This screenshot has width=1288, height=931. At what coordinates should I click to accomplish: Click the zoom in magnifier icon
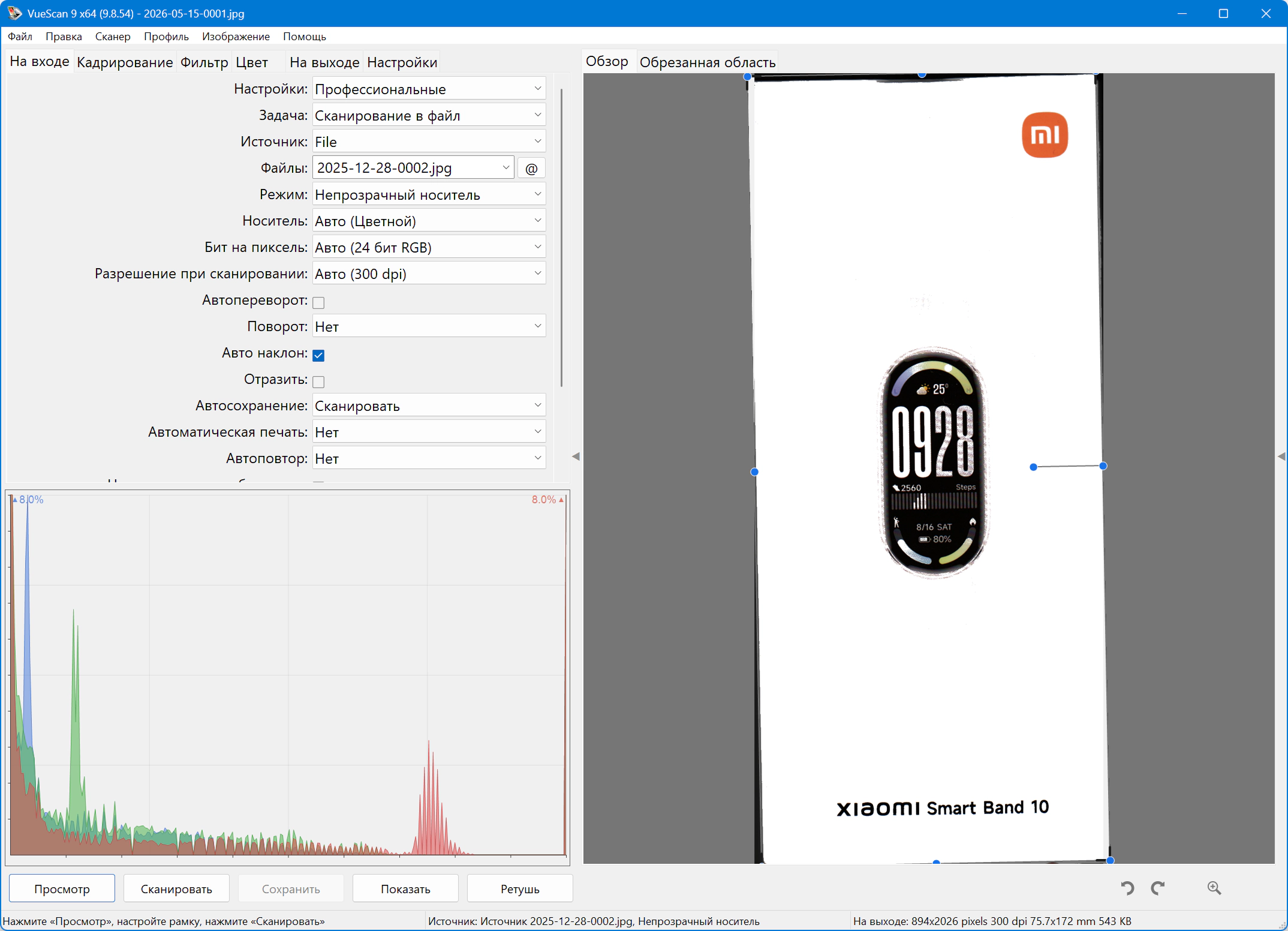pos(1214,888)
